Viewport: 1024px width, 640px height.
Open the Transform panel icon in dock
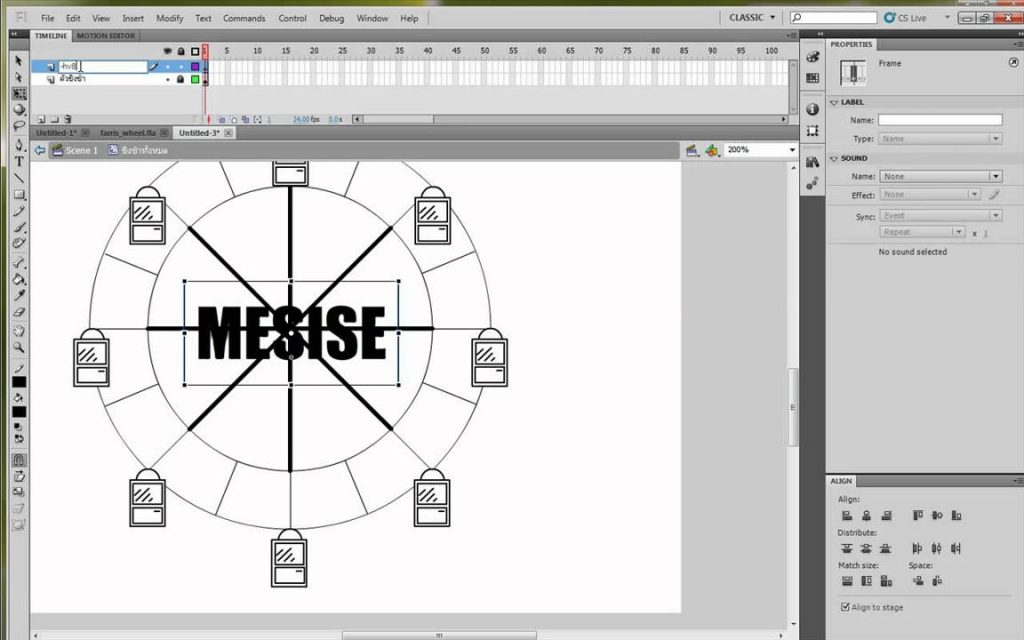click(x=812, y=131)
